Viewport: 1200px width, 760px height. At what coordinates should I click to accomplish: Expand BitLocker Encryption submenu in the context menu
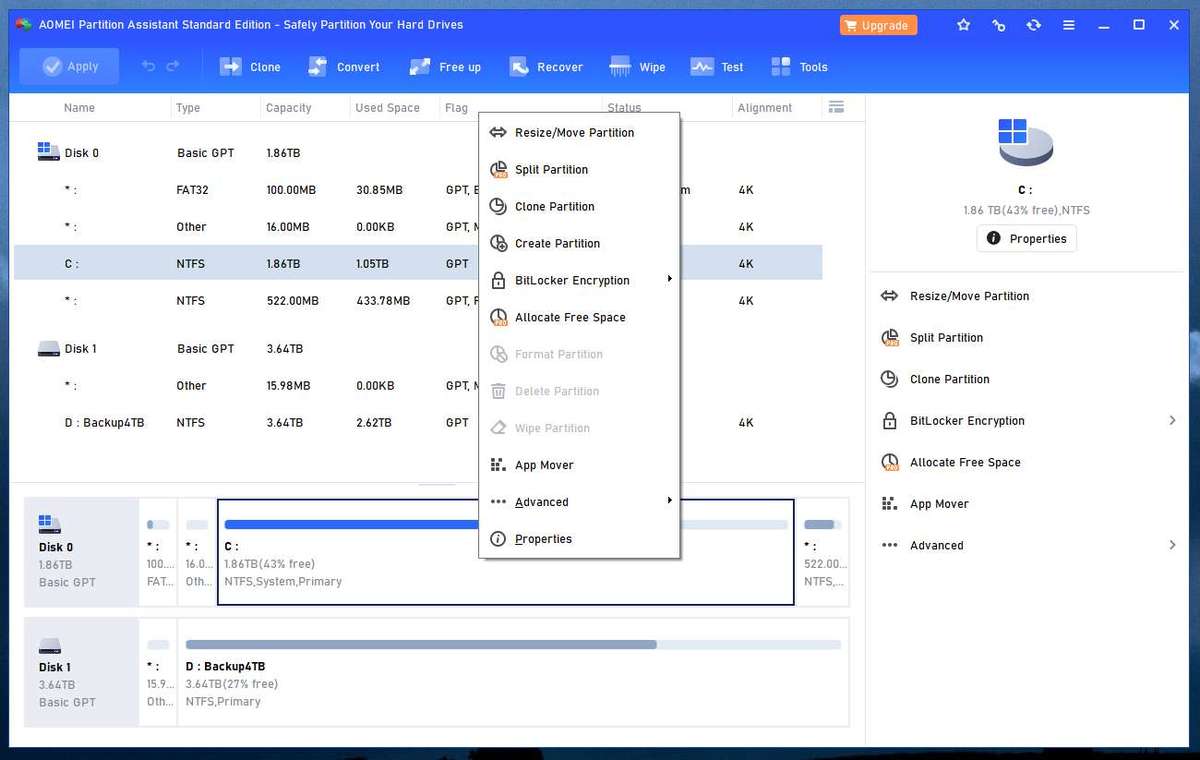pyautogui.click(x=579, y=280)
